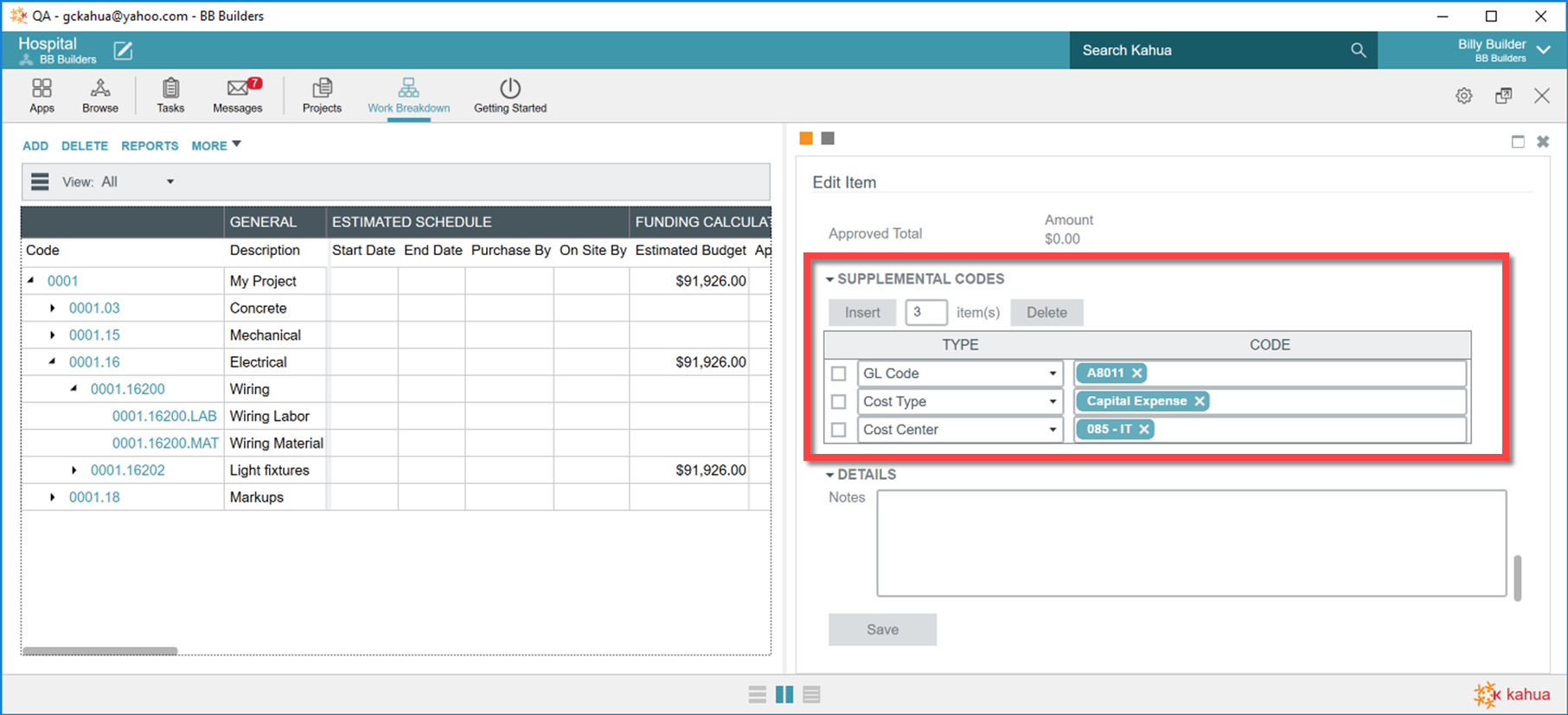Click the Save button
This screenshot has width=1568, height=715.
[882, 629]
